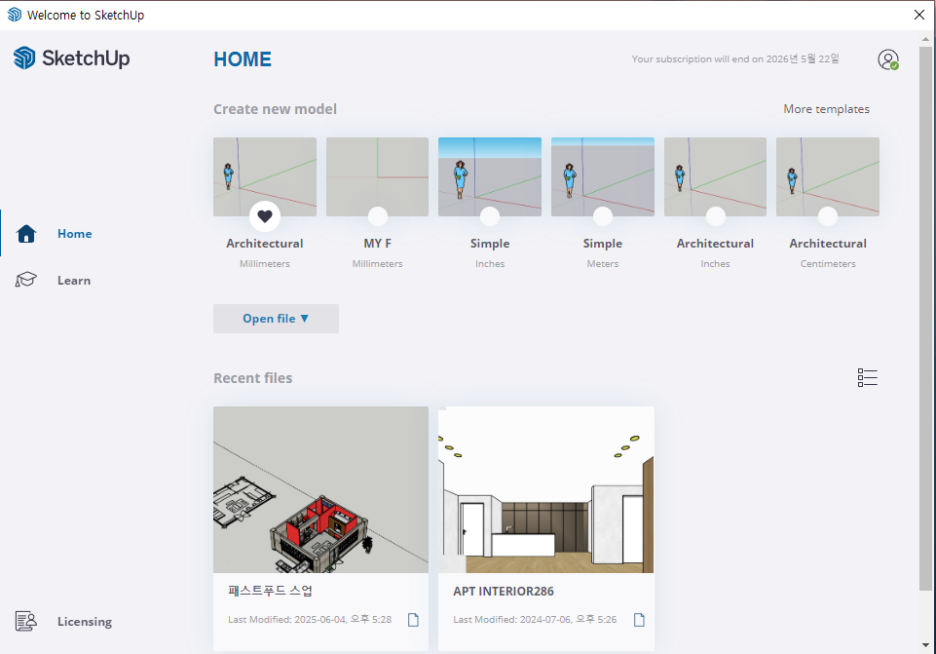Close the Welcome to SketchUp window
This screenshot has height=654, width=936.
(919, 15)
